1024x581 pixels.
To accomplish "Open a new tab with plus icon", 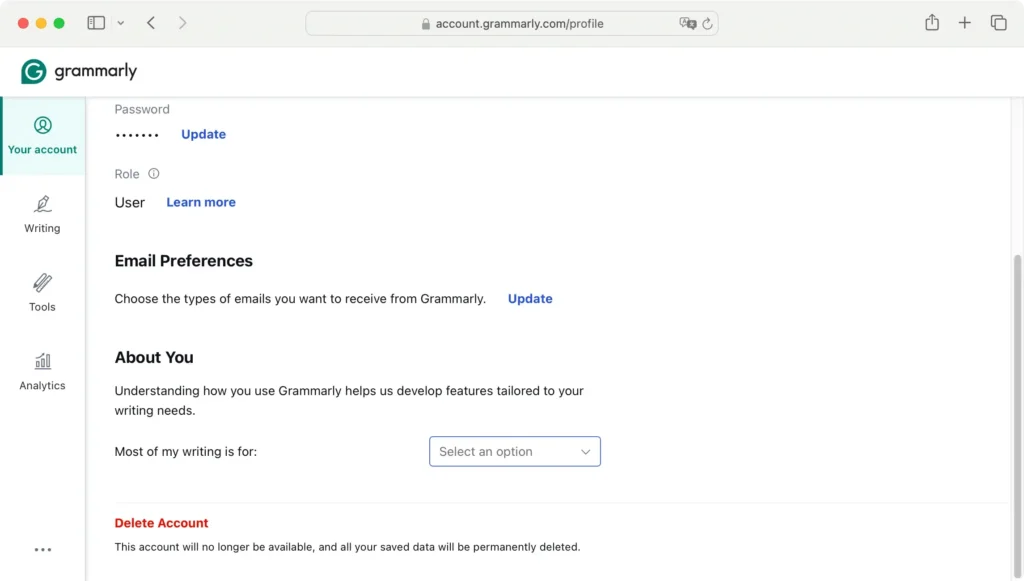I will (964, 23).
